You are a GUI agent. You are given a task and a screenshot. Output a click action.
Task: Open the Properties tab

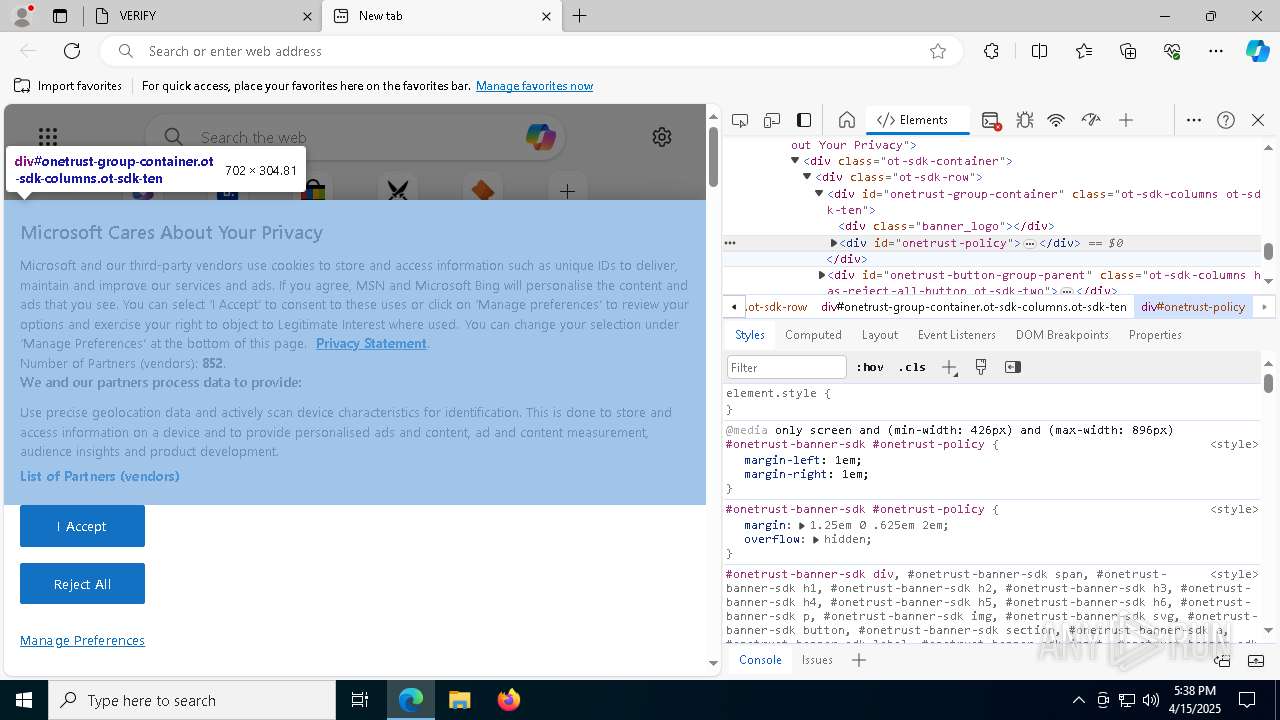[x=1155, y=335]
